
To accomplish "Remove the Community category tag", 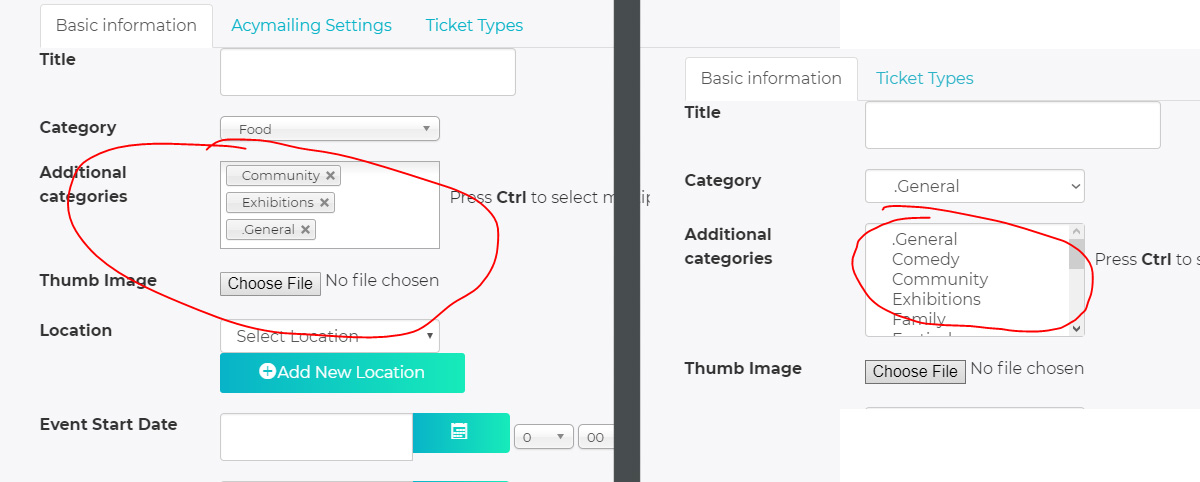I will [x=330, y=175].
